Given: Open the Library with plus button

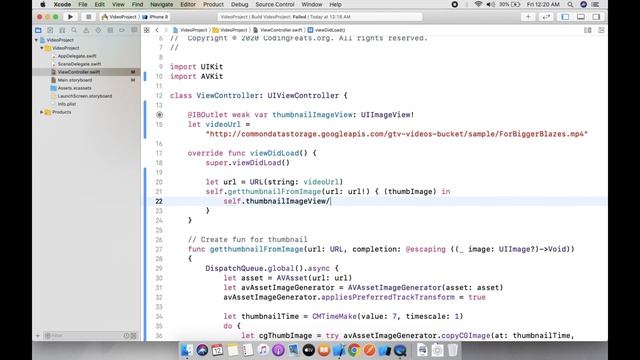Looking at the screenshot, I should click(x=528, y=17).
